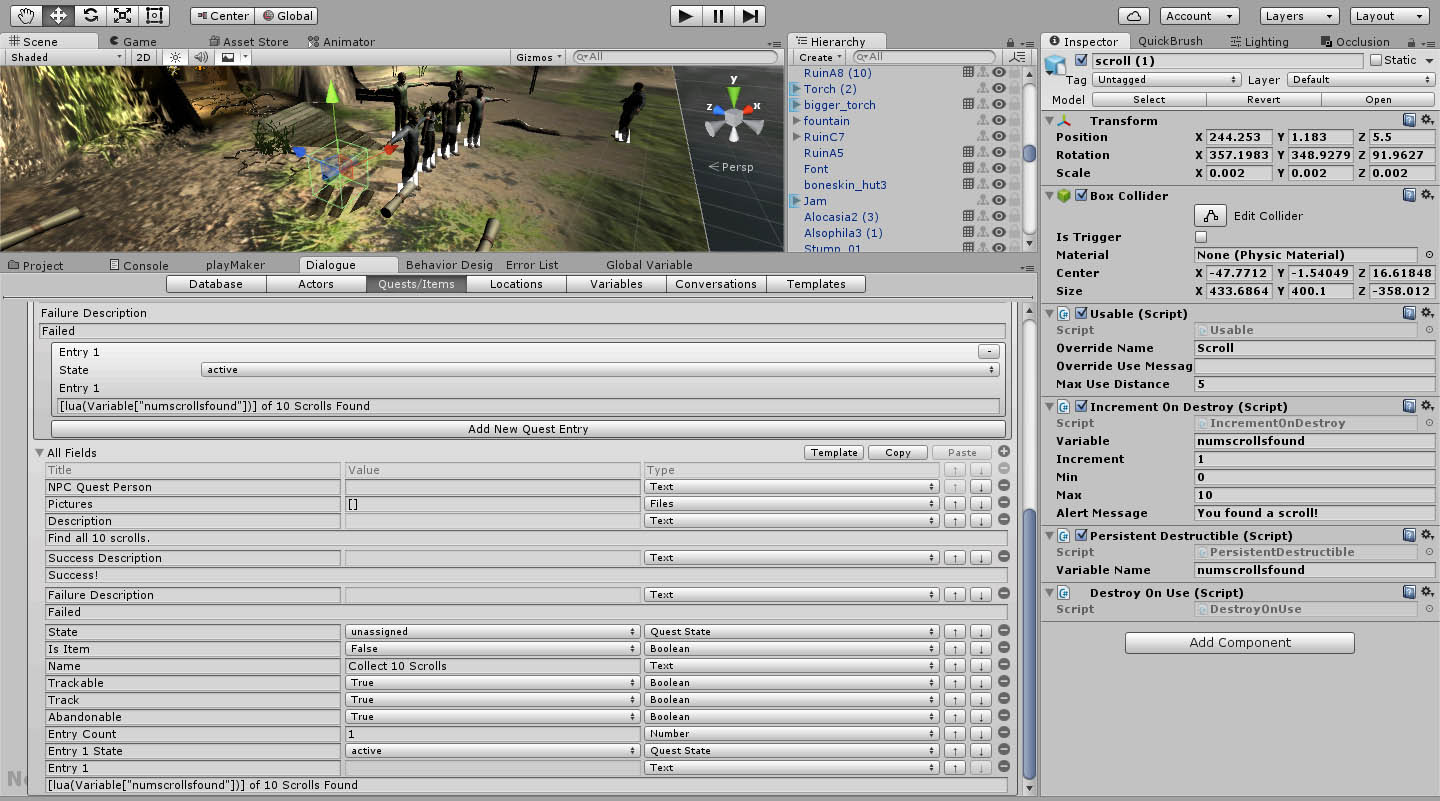Viewport: 1440px width, 801px height.
Task: Toggle the Static checkbox
Action: [x=1376, y=60]
